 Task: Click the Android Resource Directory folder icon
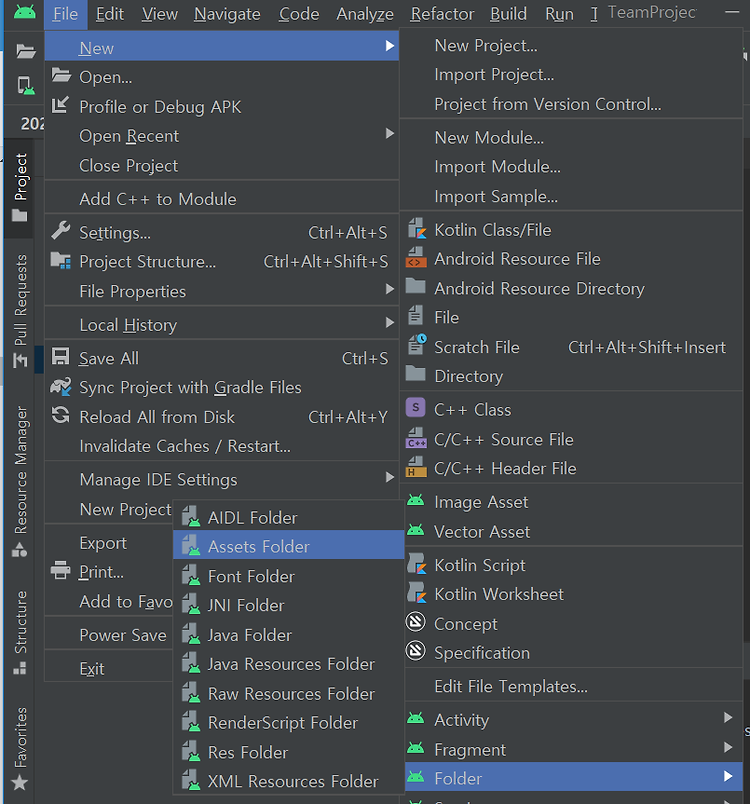[416, 286]
